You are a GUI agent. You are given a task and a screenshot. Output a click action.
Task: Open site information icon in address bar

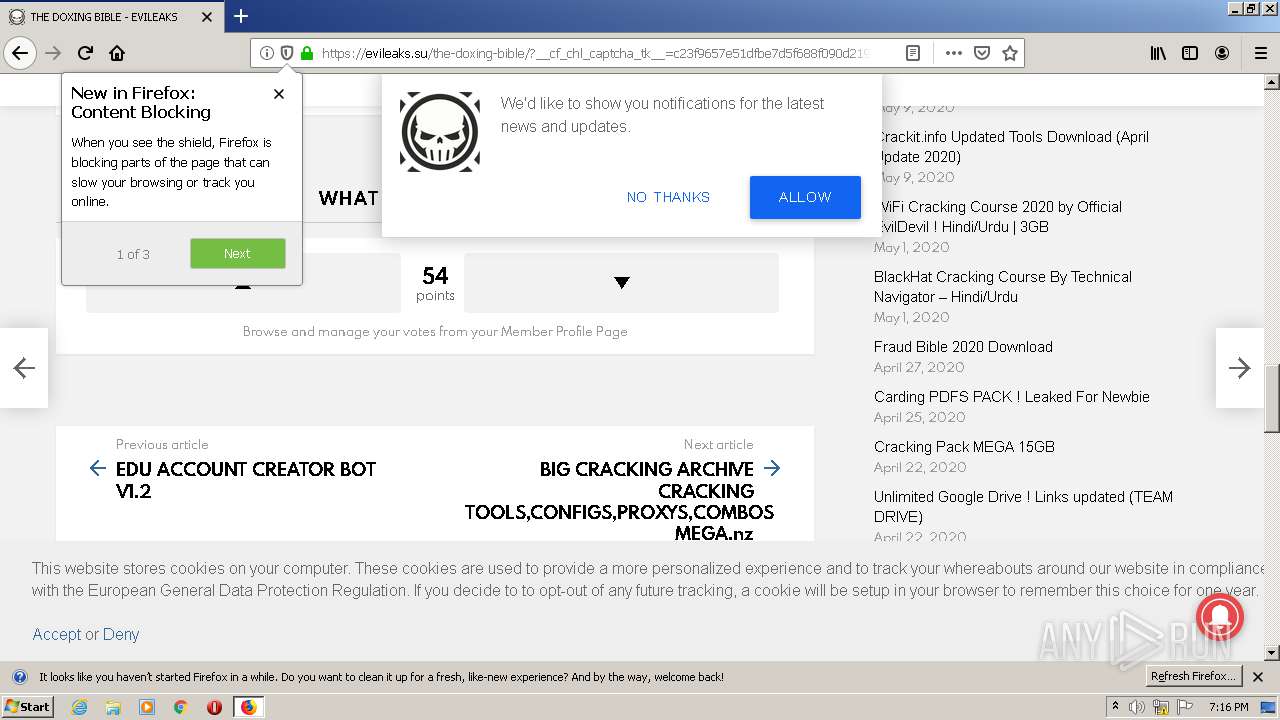267,53
